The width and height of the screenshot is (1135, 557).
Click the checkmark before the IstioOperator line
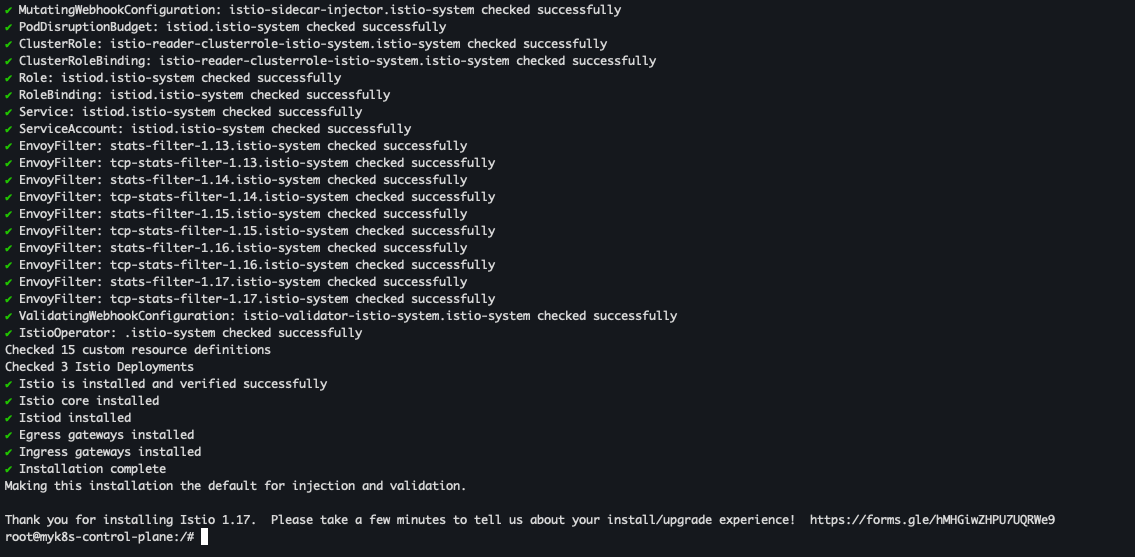8,333
